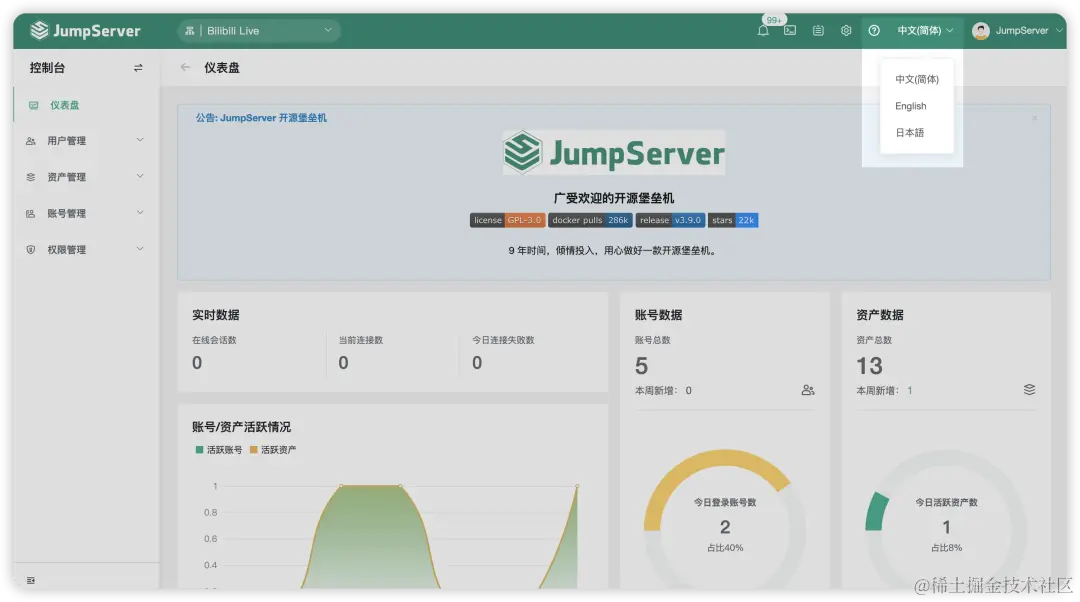Expand the 权限管理 menu chevron
This screenshot has width=1080, height=602.
pos(140,249)
